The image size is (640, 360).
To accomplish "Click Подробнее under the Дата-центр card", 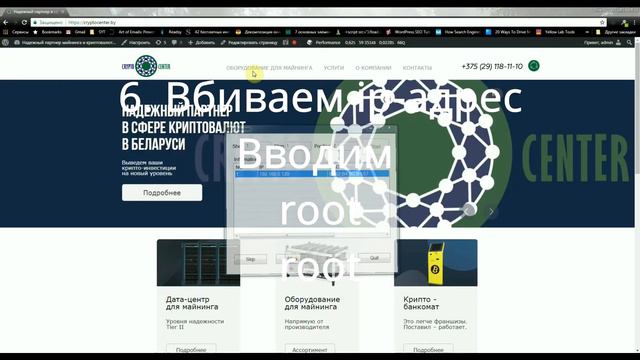I will [191, 349].
